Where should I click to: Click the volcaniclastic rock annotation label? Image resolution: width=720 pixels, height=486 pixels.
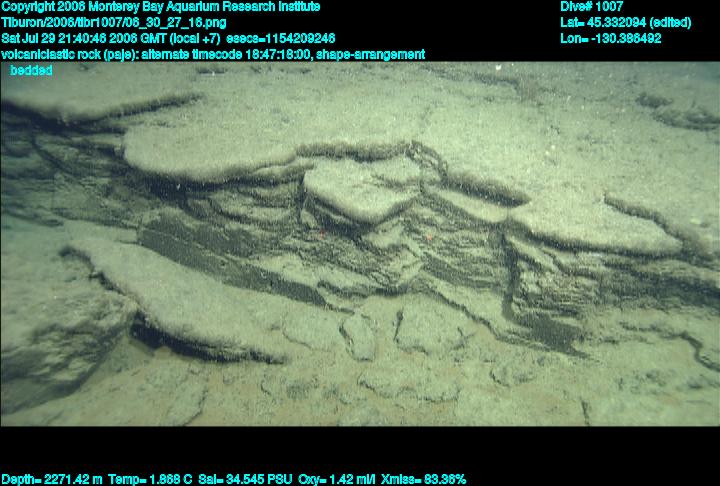72,54
